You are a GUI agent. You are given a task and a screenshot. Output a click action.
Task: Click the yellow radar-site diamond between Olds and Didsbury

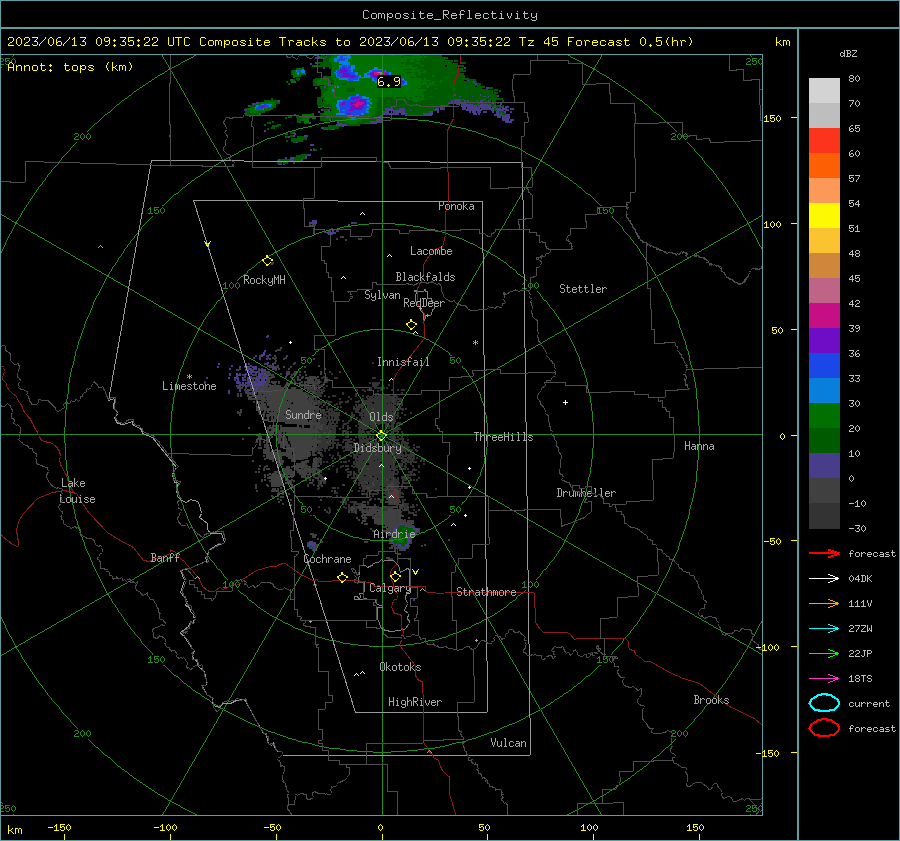tap(381, 436)
